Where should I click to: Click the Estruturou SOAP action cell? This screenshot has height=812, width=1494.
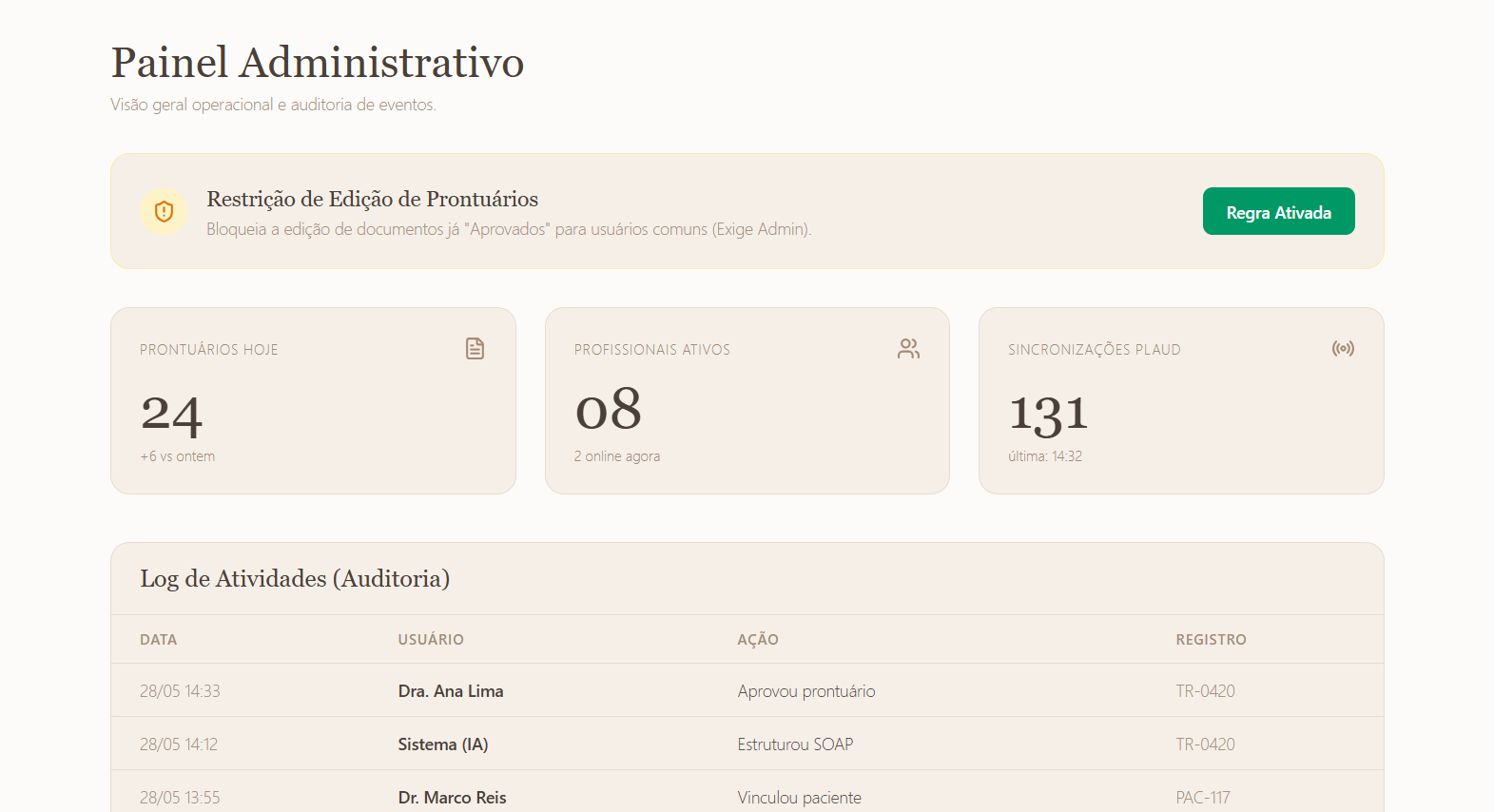(x=796, y=744)
